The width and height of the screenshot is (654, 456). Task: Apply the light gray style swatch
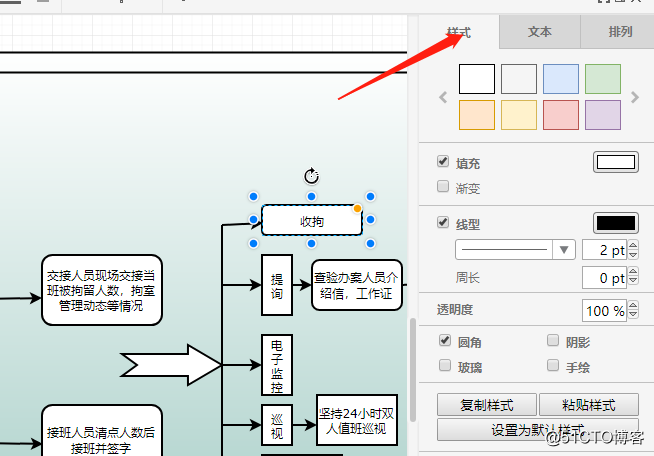click(519, 79)
